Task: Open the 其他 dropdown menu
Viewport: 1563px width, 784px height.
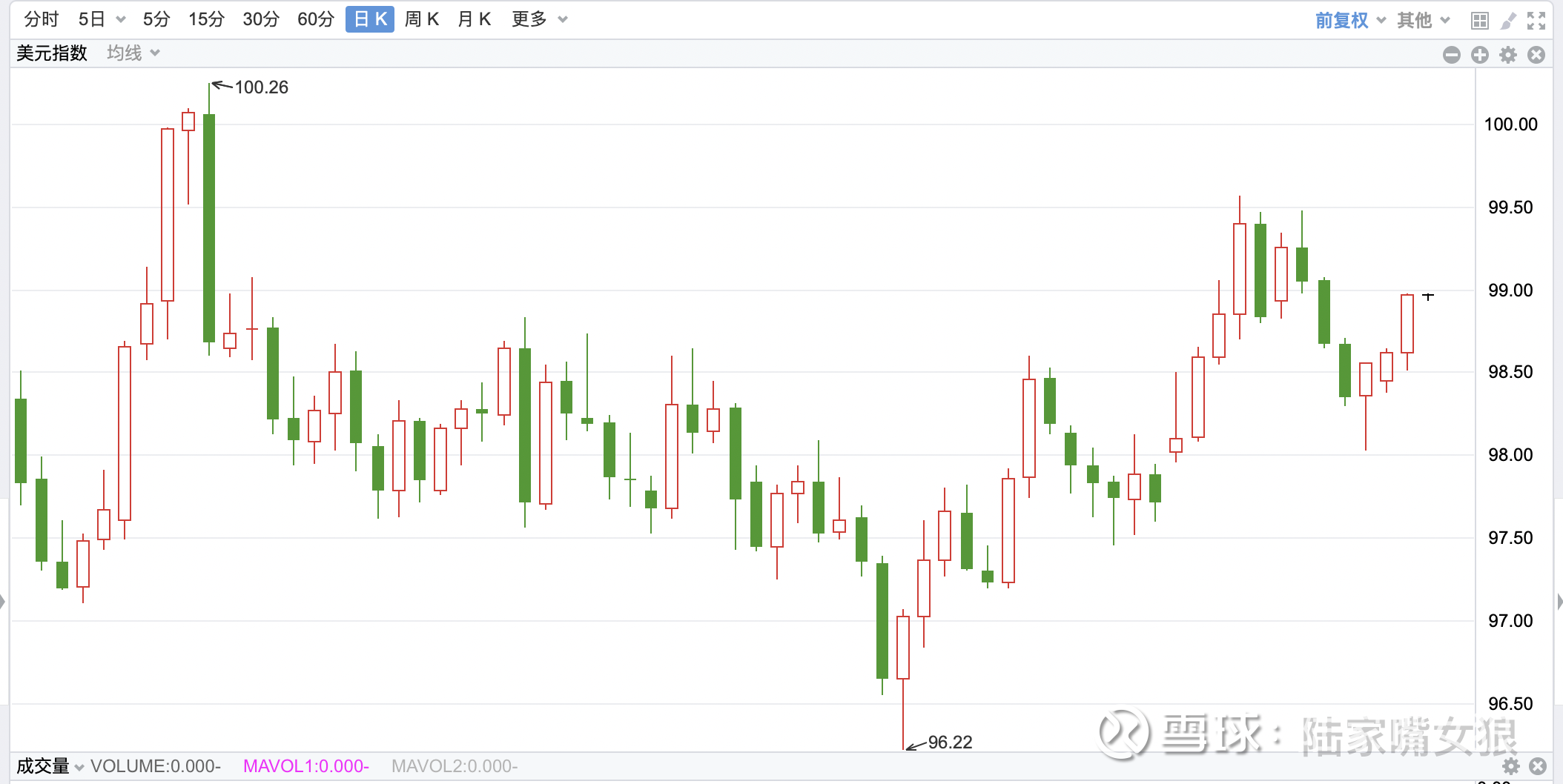Action: (x=1423, y=20)
